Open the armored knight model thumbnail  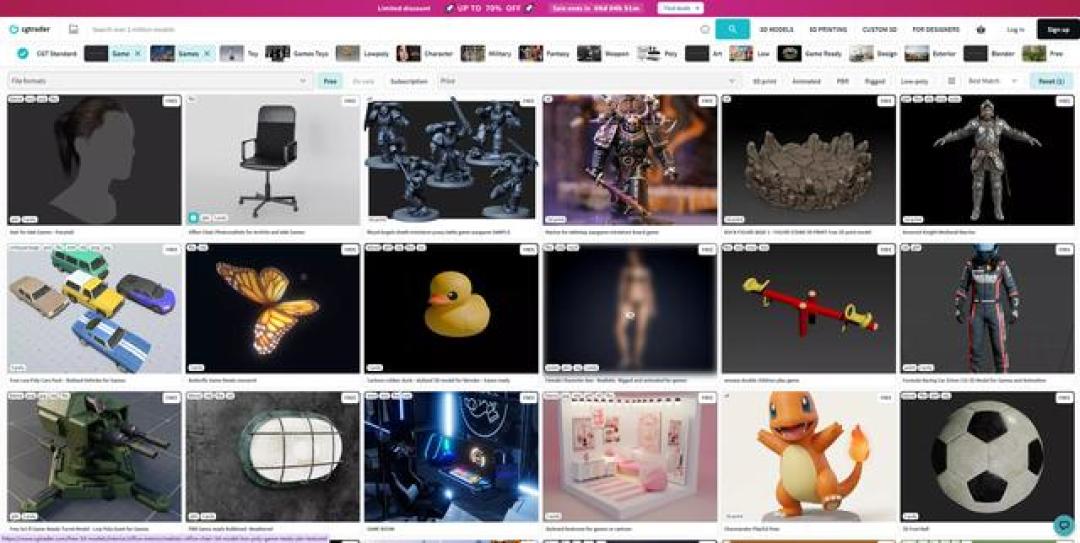point(987,160)
